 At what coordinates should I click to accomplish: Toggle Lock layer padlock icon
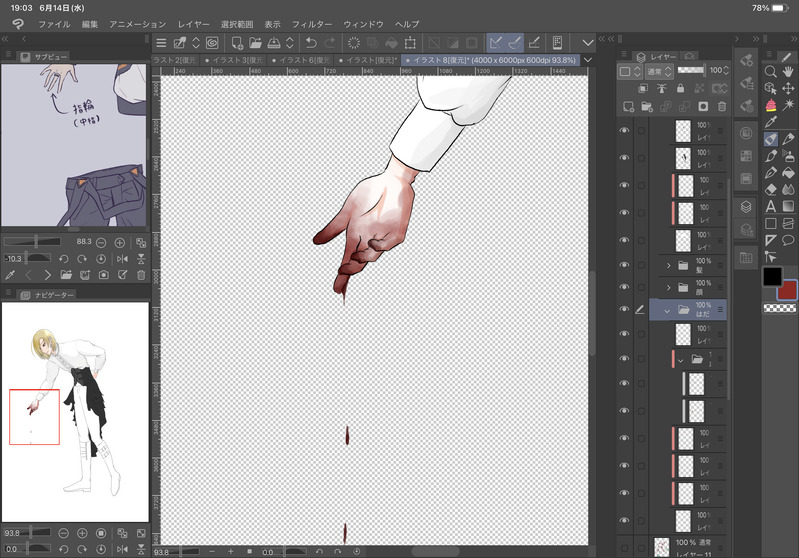pos(680,89)
